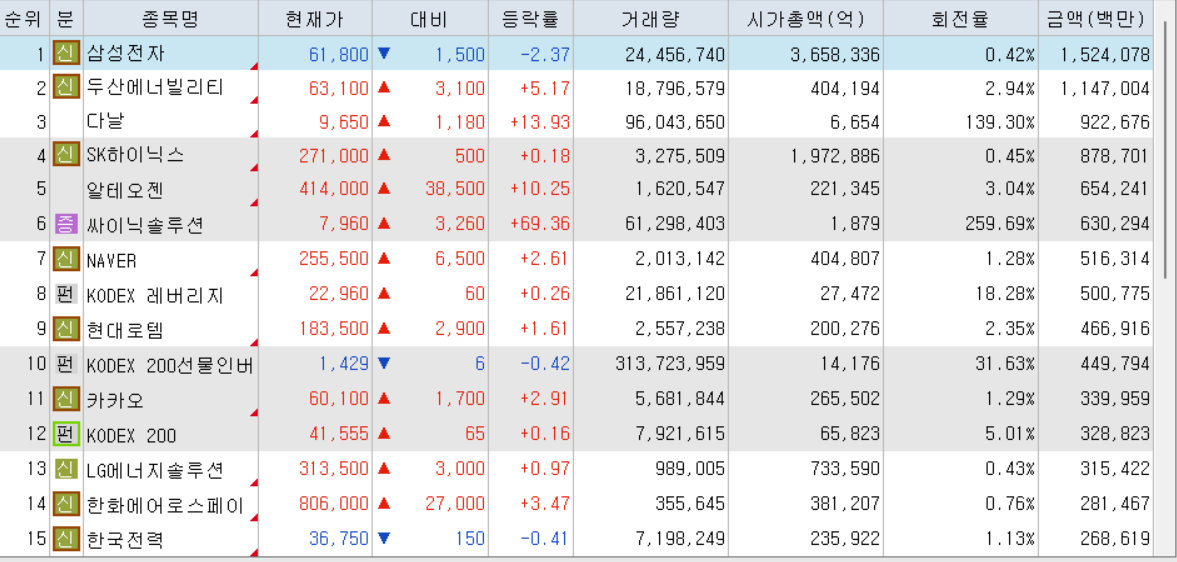
Task: Click the price 41,555 of KODEX 200
Action: [339, 435]
